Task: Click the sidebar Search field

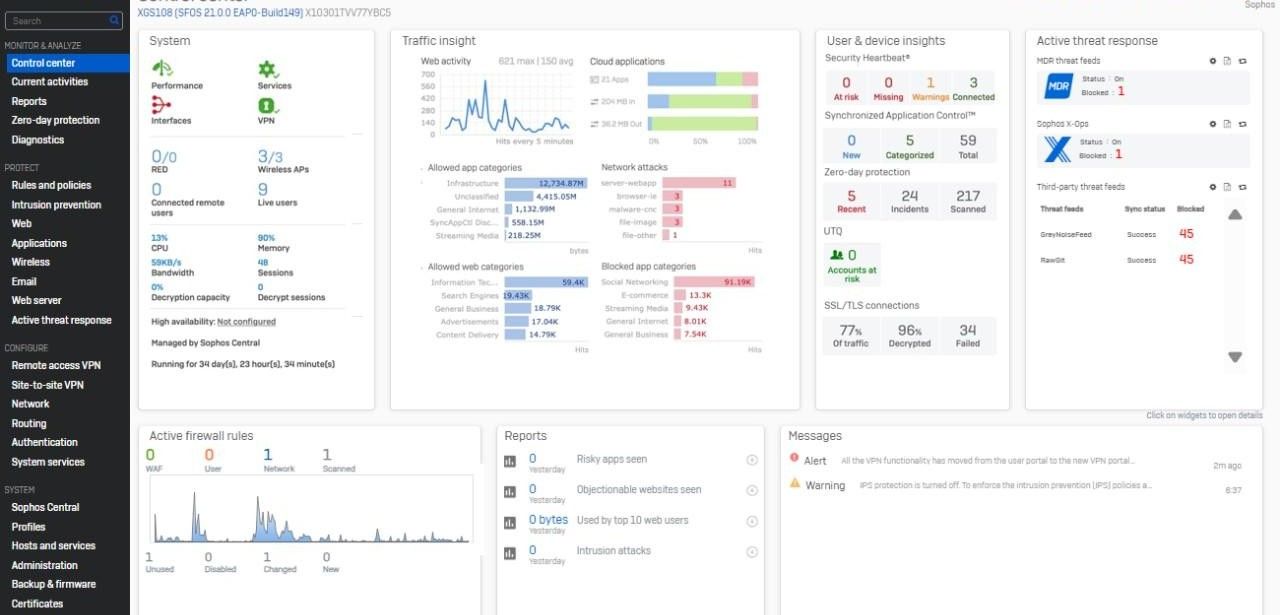Action: click(58, 21)
